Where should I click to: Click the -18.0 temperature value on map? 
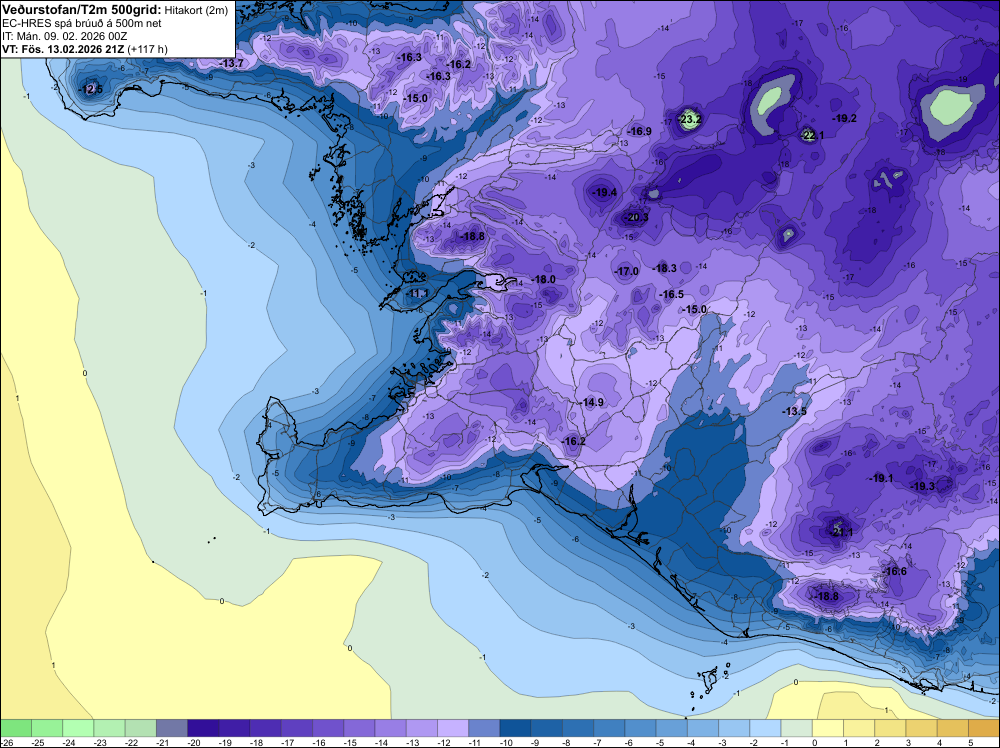[x=543, y=279]
